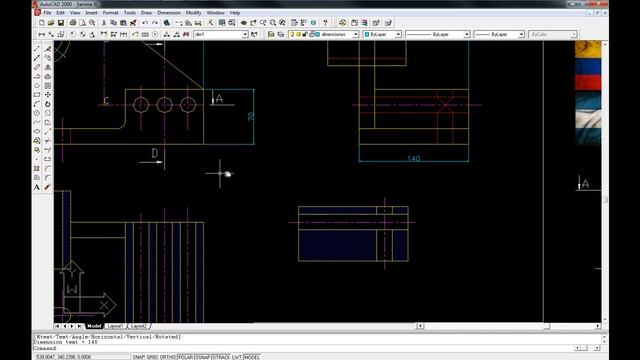Toggle layer on/off lightbulb icon
640x360 pixels.
pos(292,35)
